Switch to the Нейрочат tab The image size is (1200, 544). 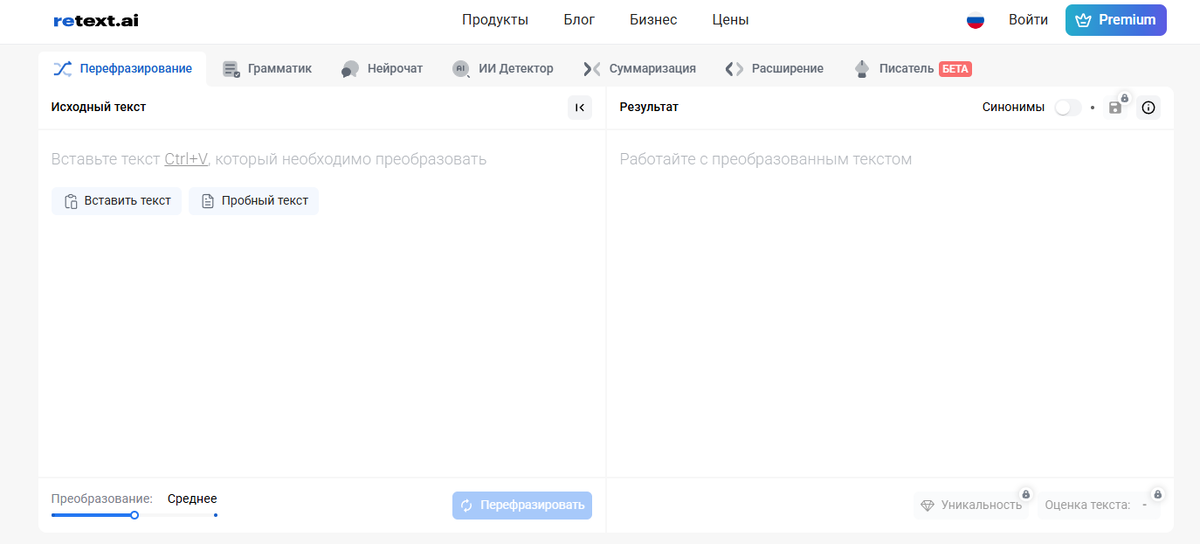click(382, 69)
